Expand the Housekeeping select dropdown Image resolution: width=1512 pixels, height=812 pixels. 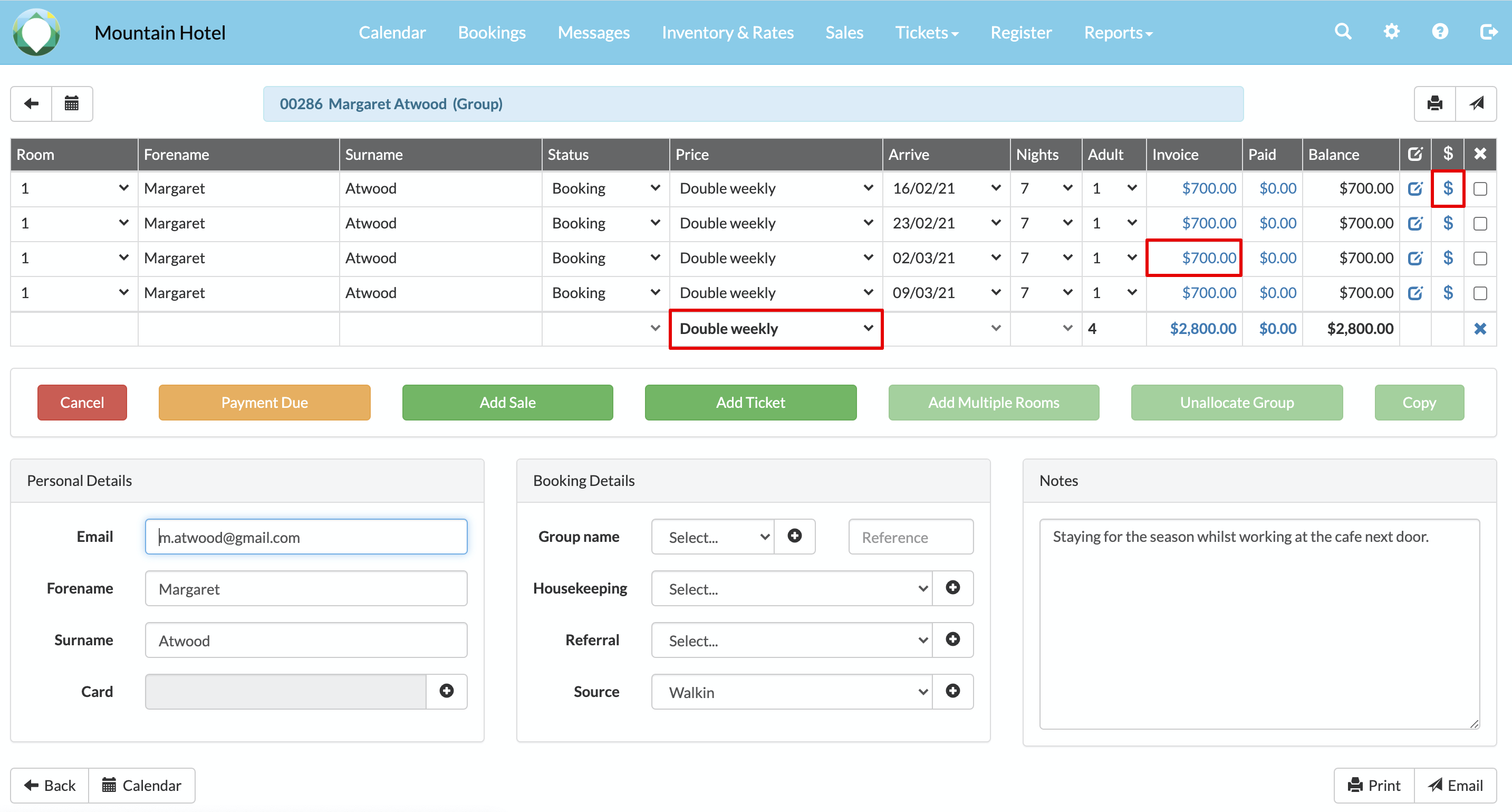(791, 589)
